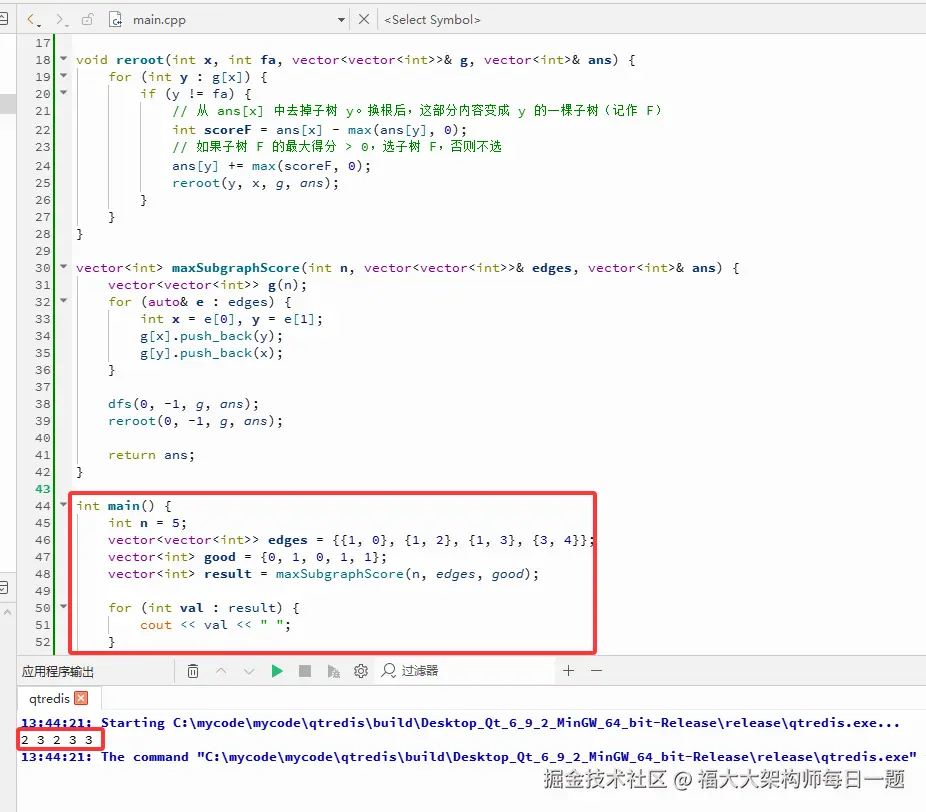The height and width of the screenshot is (812, 926).
Task: Stop the running application
Action: tap(305, 671)
